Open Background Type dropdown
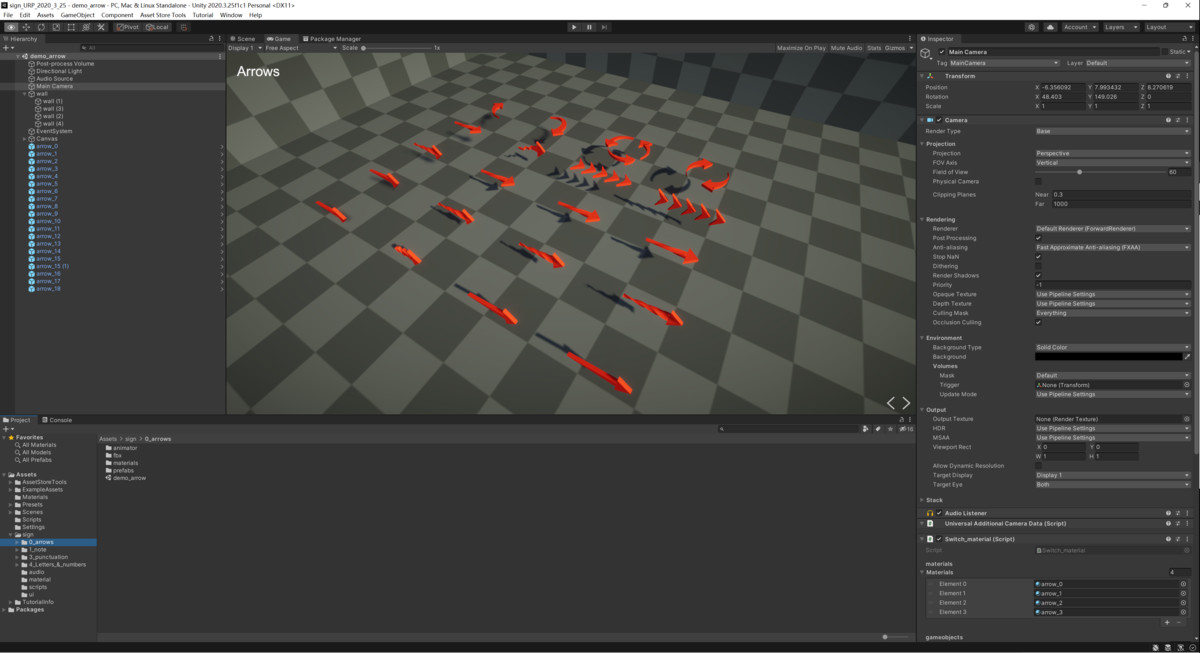 tap(1112, 347)
